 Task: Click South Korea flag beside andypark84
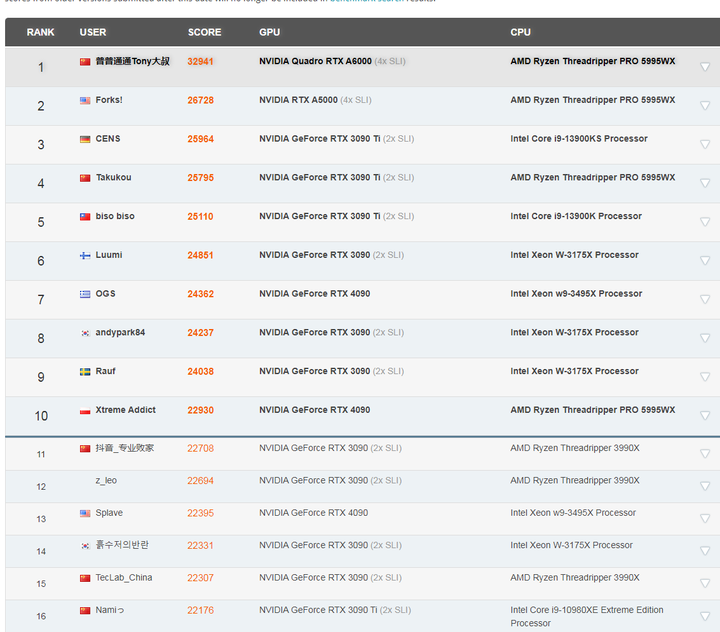coord(85,333)
